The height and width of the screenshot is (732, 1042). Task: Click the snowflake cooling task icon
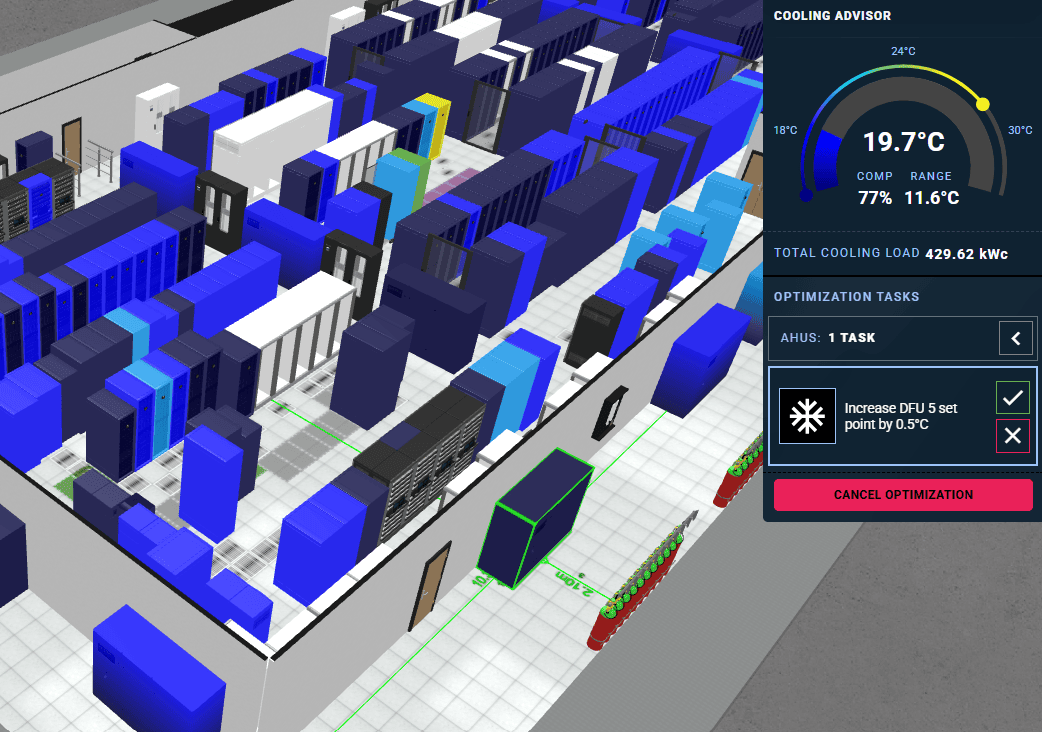click(807, 416)
